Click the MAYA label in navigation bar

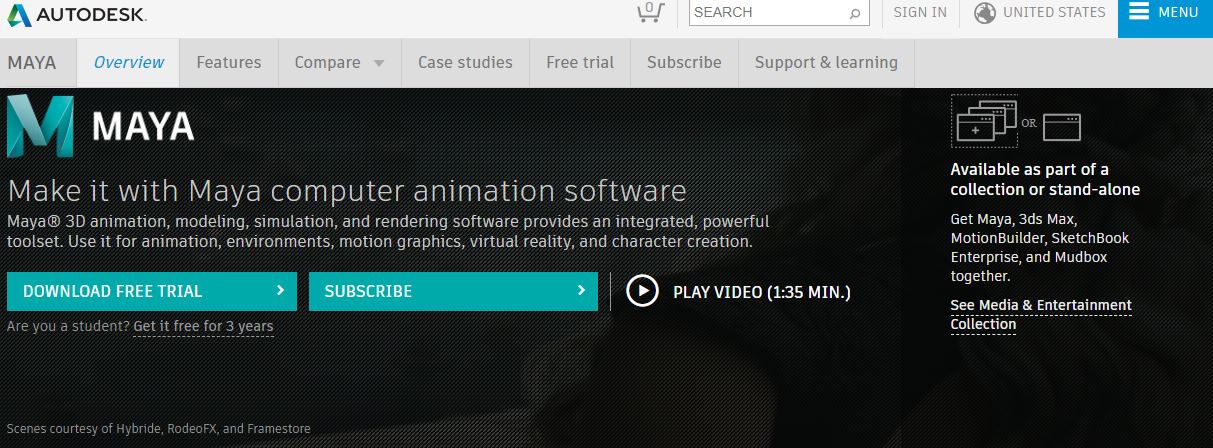click(x=32, y=62)
